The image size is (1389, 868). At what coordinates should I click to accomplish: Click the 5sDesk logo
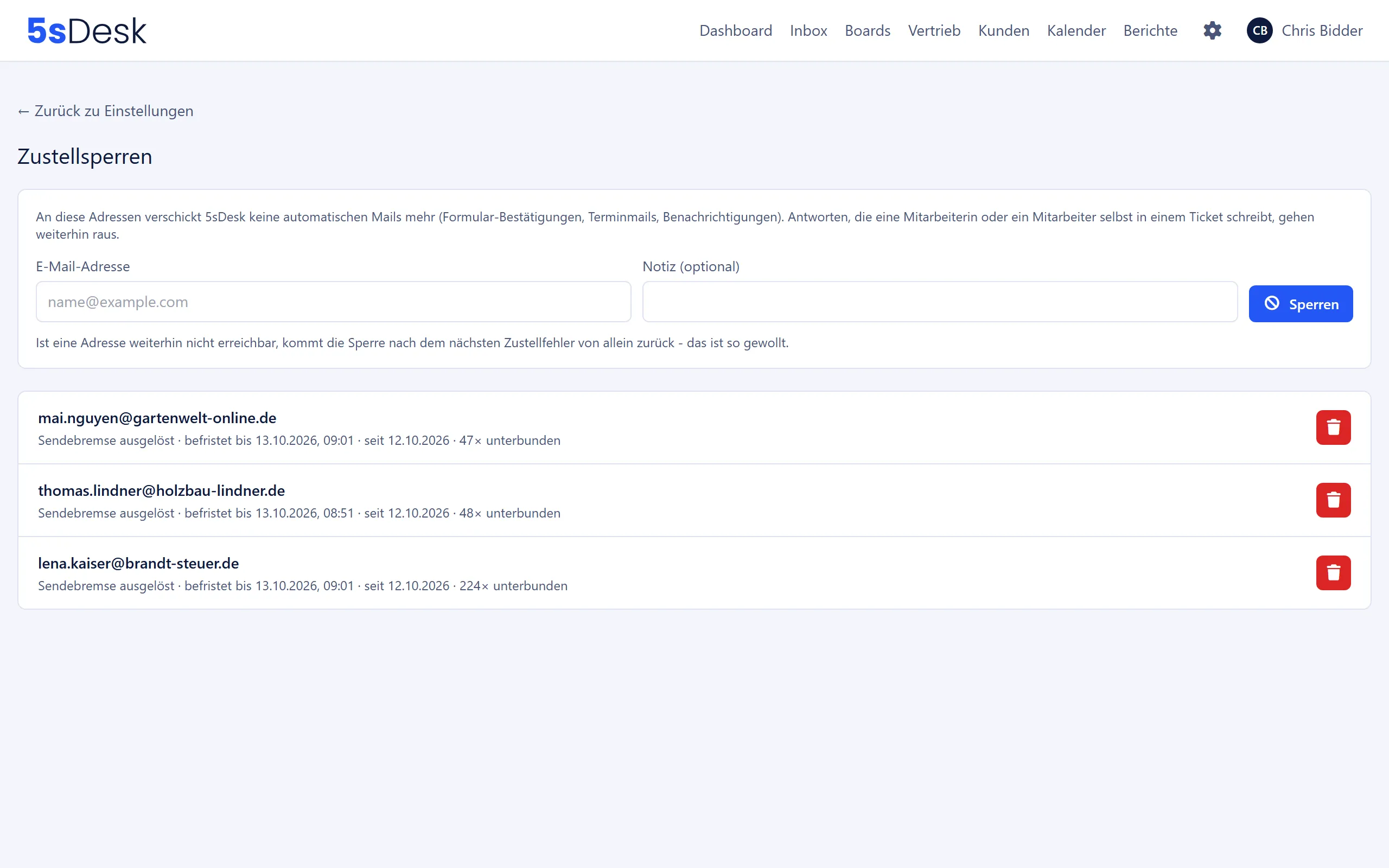click(87, 30)
